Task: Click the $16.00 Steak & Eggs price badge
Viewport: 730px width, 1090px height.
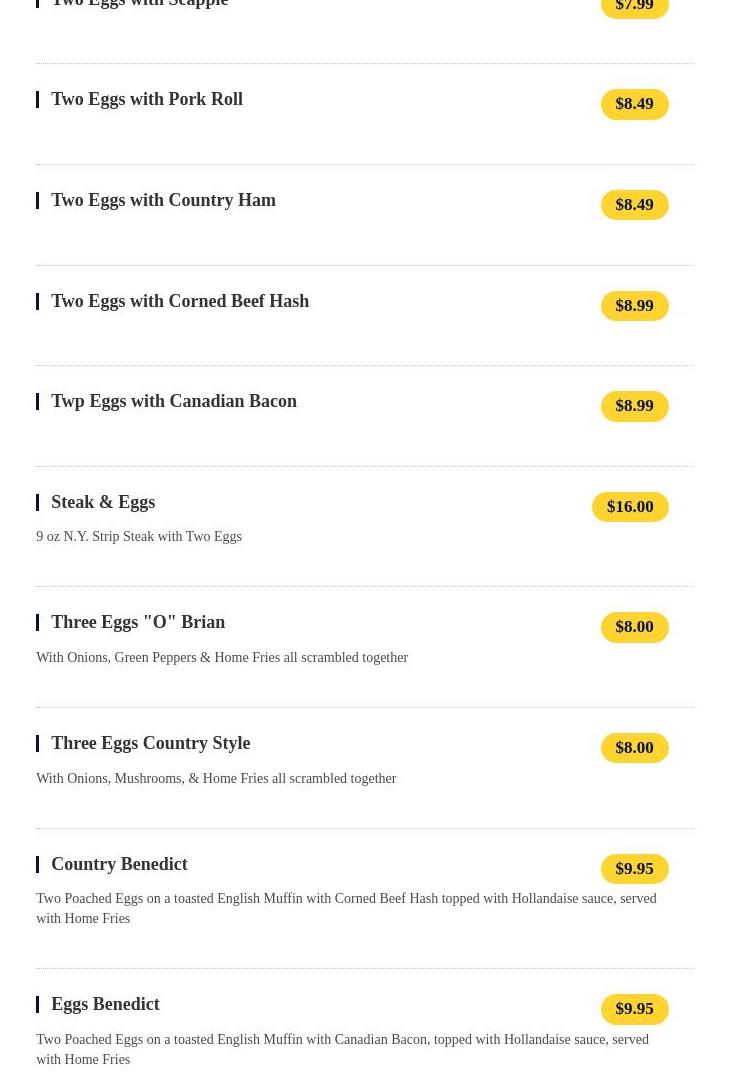Action: [630, 507]
